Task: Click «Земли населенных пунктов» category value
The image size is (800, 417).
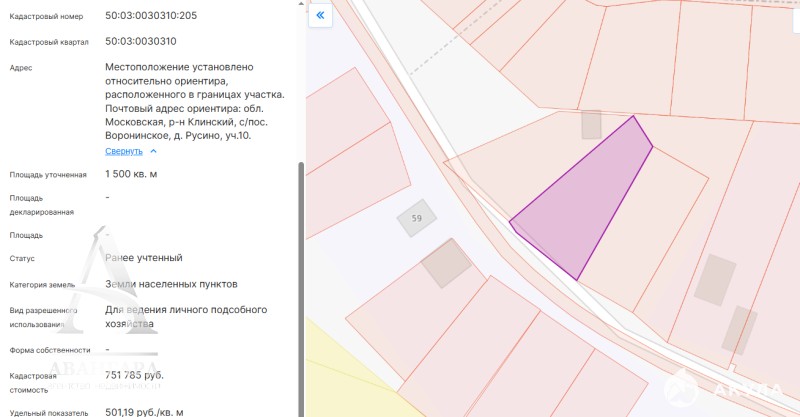Action: 171,284
